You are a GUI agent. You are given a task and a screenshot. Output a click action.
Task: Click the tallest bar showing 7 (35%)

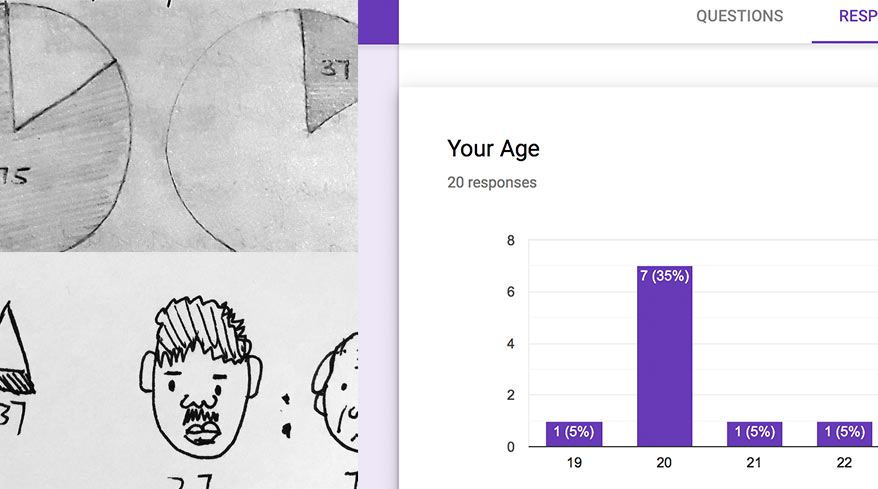(664, 355)
